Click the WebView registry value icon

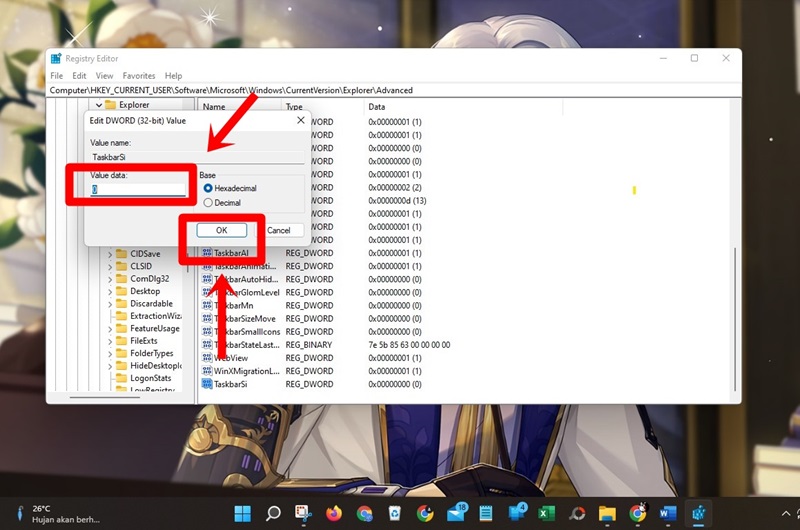(207, 358)
